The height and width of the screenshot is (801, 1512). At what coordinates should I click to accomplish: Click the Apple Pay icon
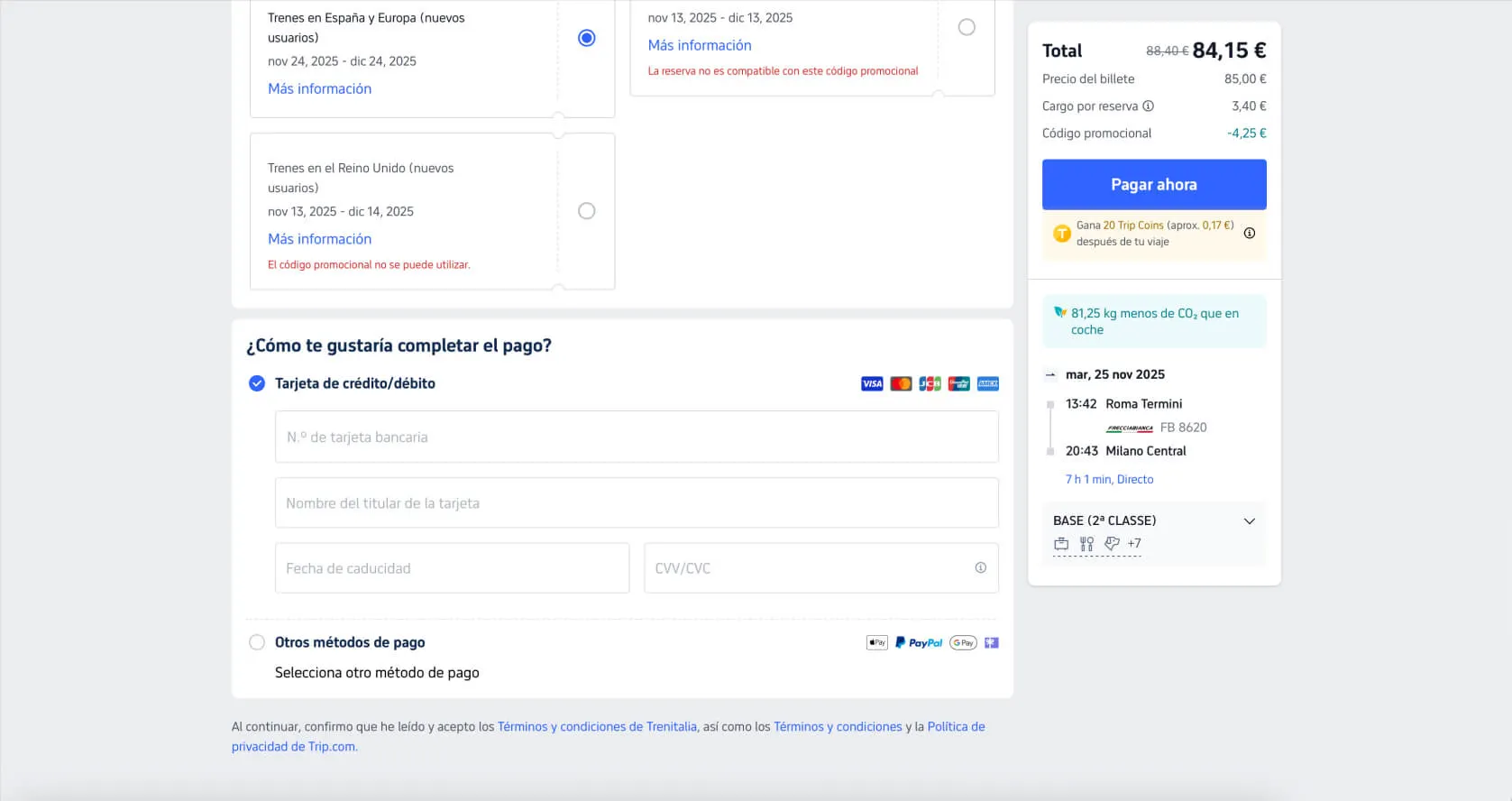coord(877,643)
